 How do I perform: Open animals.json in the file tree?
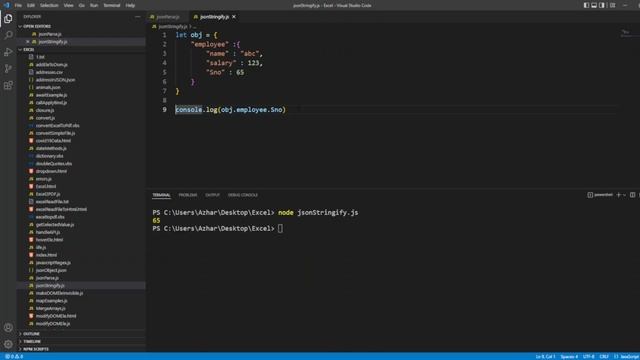pos(48,87)
